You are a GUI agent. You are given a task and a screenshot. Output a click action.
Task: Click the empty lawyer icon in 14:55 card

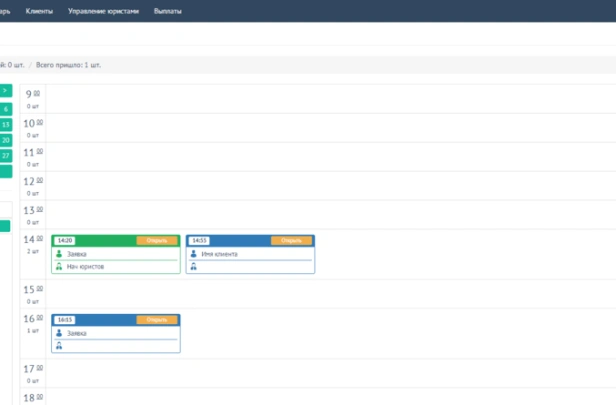pos(193,266)
